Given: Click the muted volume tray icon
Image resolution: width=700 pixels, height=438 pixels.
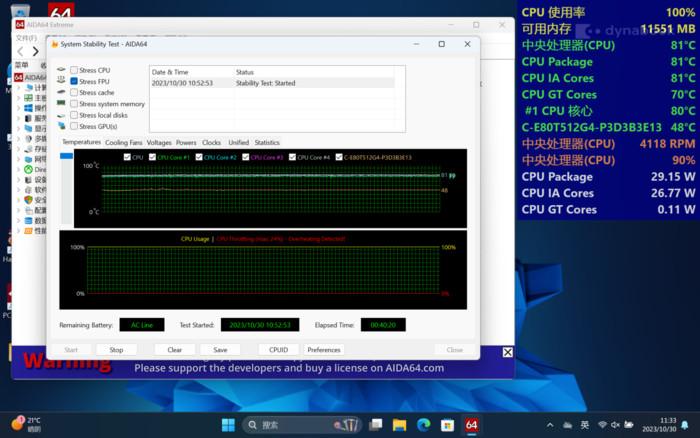Looking at the screenshot, I should pos(615,425).
